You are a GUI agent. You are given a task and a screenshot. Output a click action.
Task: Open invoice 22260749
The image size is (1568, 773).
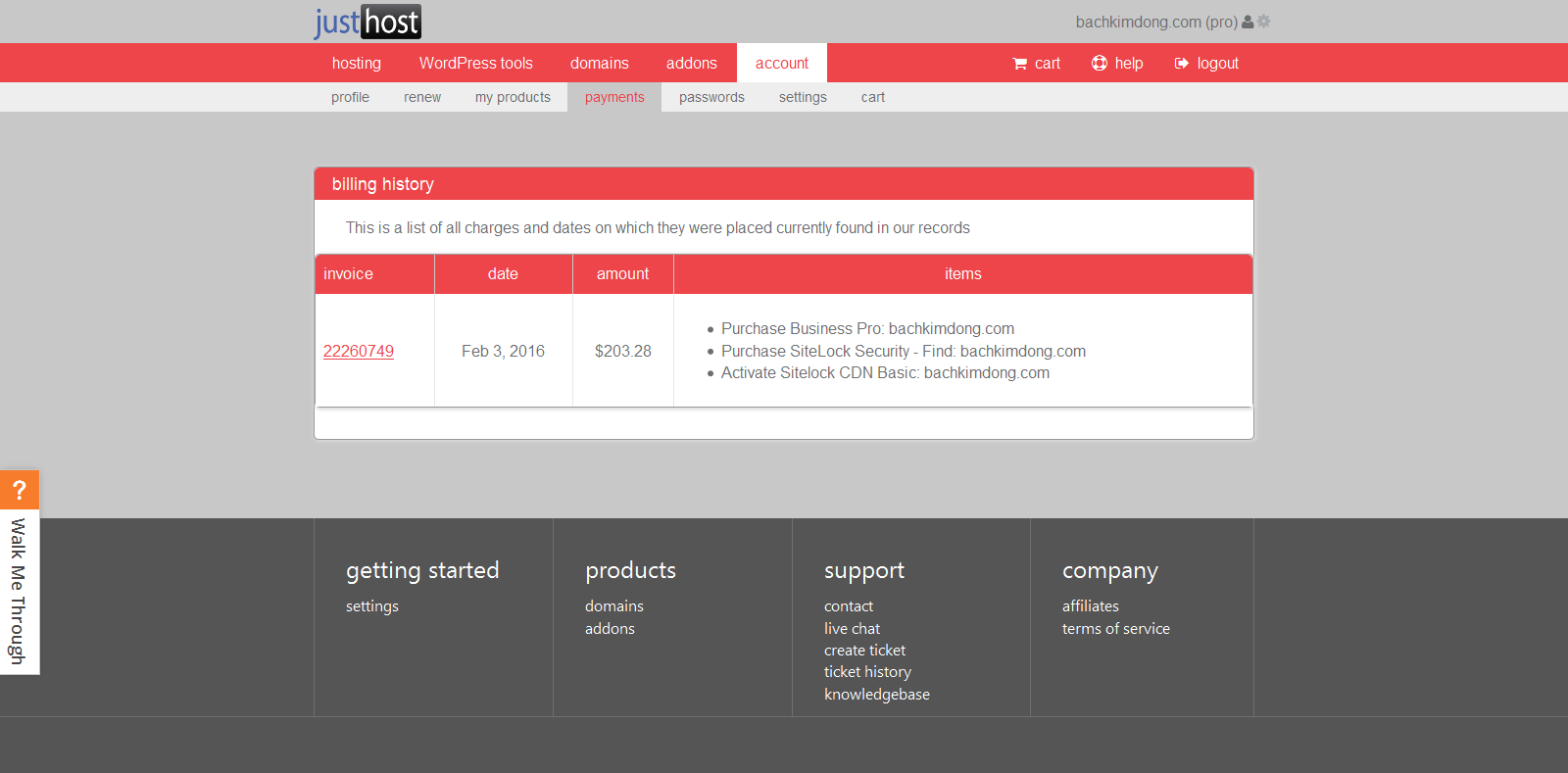[x=359, y=351]
